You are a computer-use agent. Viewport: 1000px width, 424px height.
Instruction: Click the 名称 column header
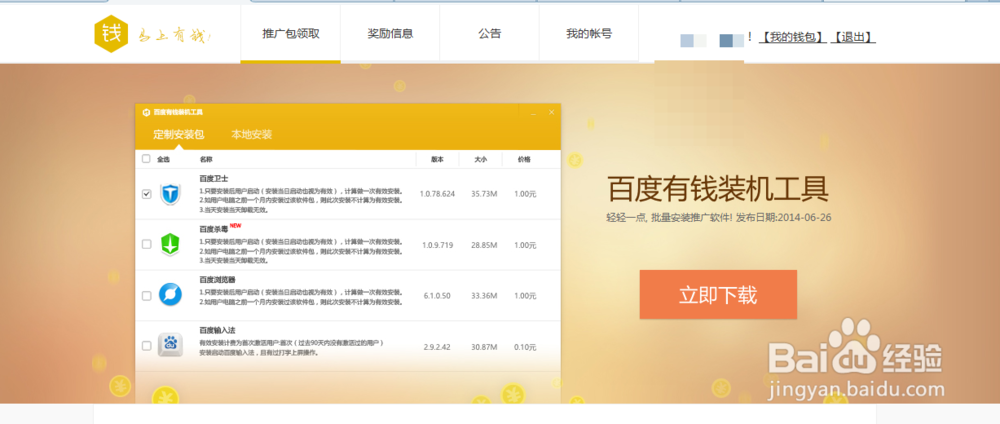[x=206, y=159]
